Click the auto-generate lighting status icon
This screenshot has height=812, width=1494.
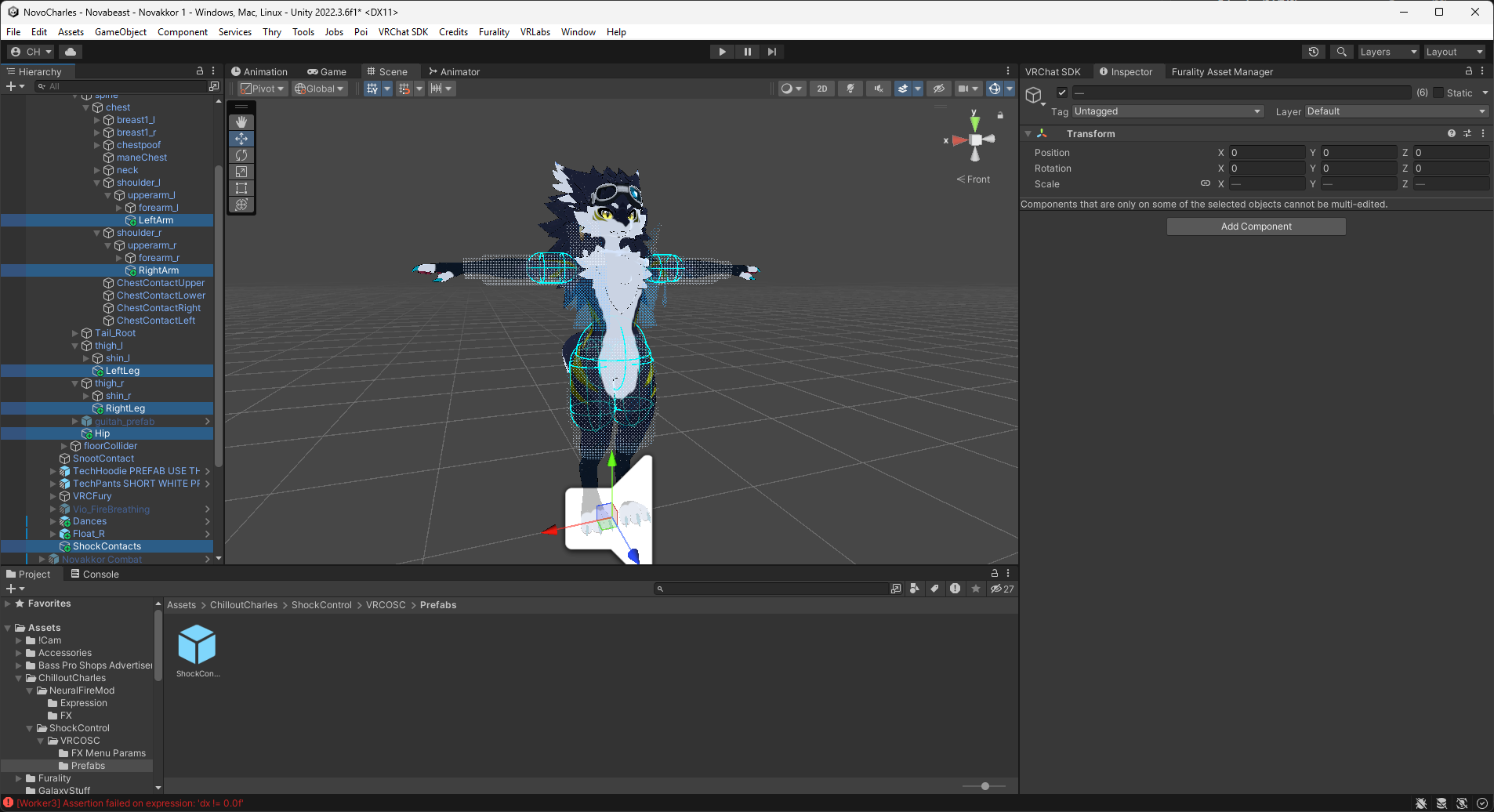click(x=1462, y=803)
